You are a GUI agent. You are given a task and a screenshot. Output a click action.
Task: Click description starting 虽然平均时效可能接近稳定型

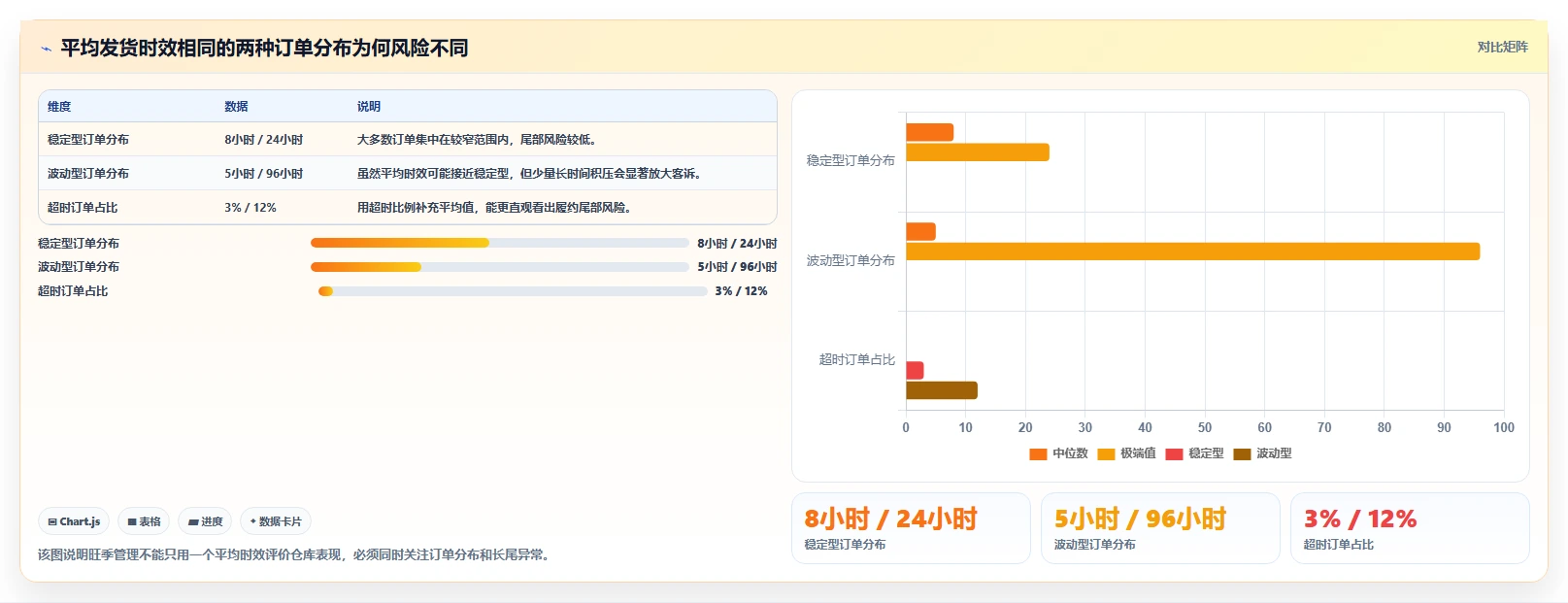tap(529, 174)
